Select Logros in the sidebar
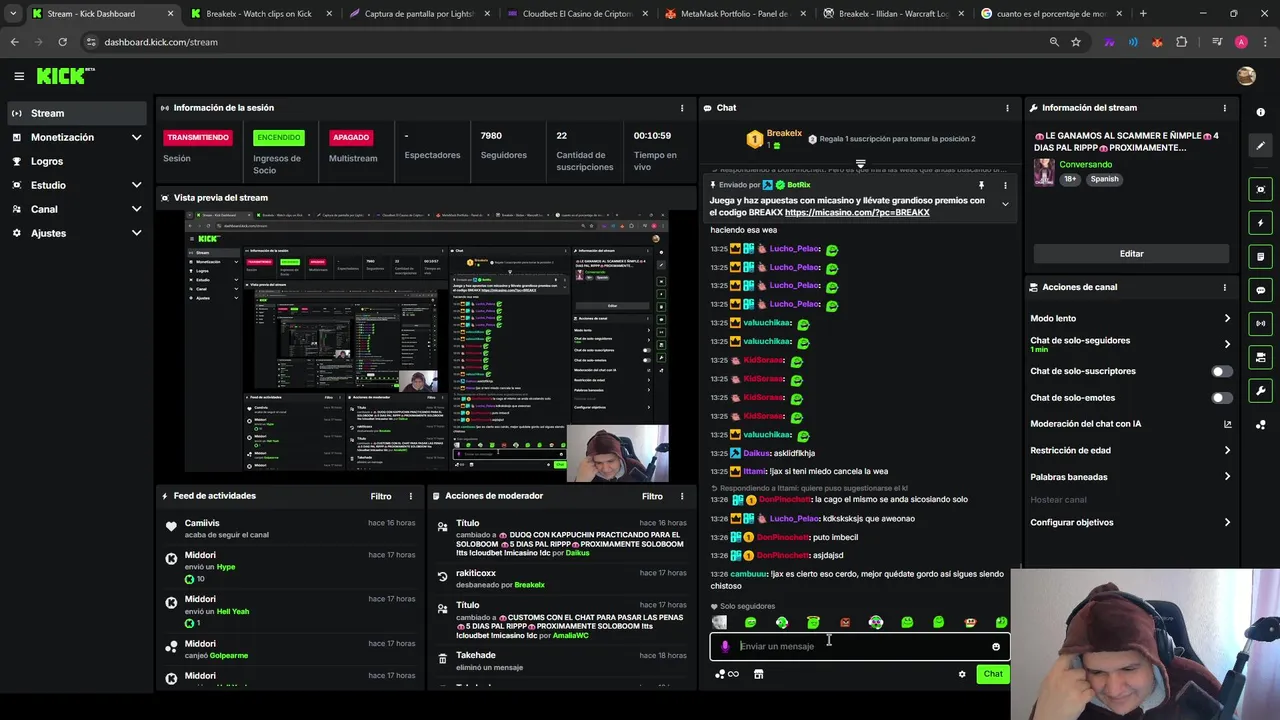1280x720 pixels. [x=76, y=161]
